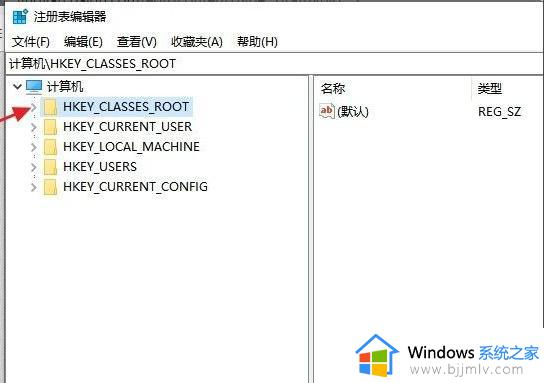
Task: Click the HKEY_CLASSES_ROOT folder icon
Action: tap(50, 107)
